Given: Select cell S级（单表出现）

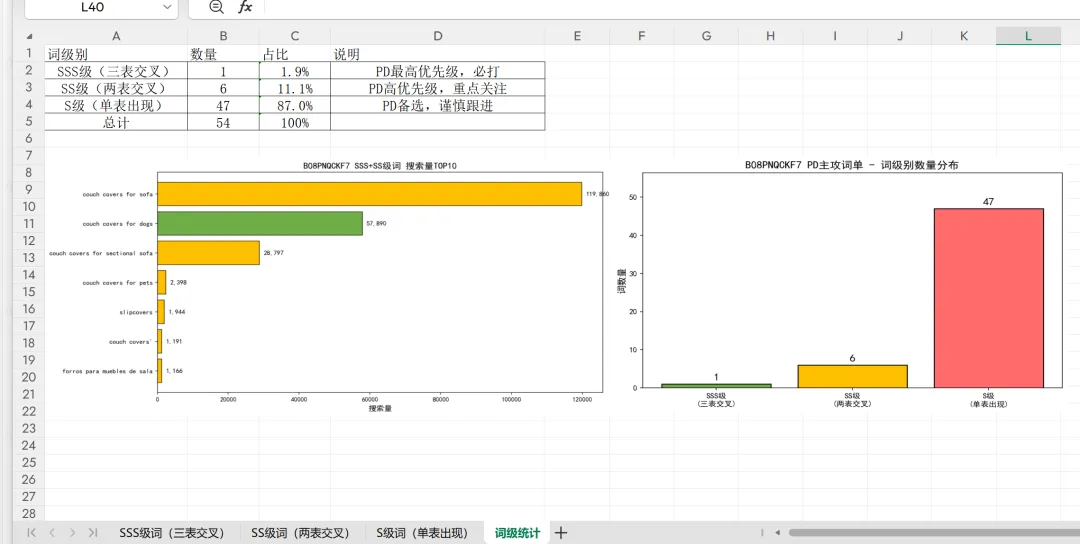Looking at the screenshot, I should pos(116,105).
